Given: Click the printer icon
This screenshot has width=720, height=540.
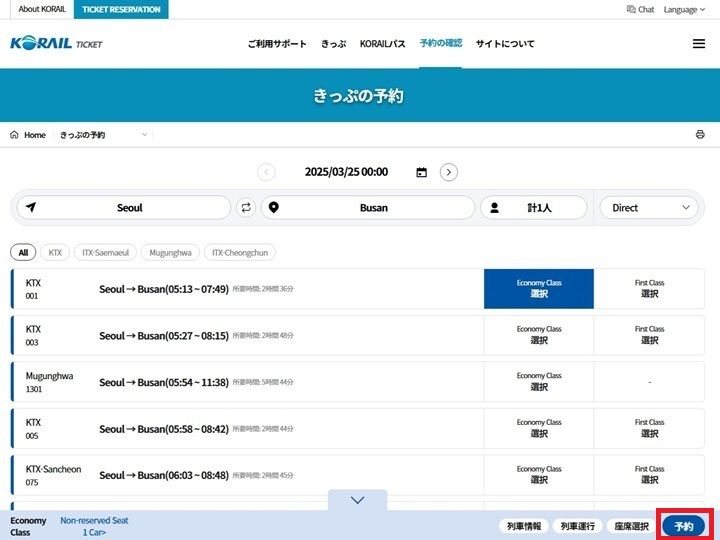Looking at the screenshot, I should [x=700, y=135].
